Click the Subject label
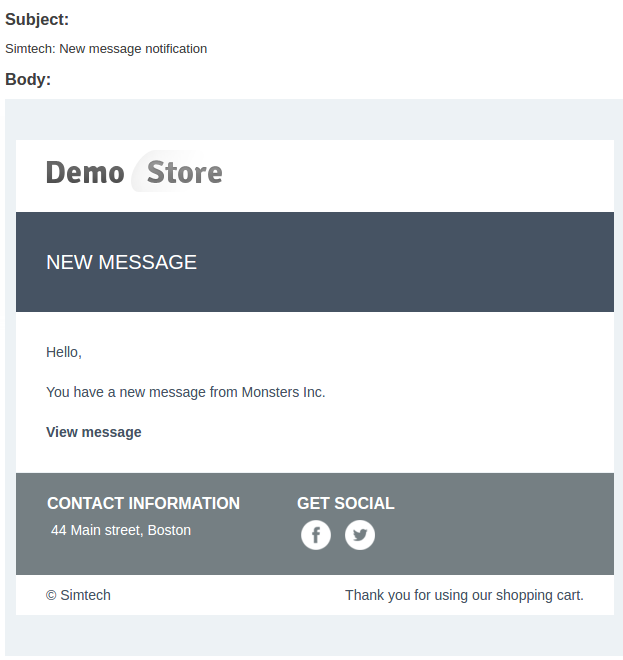This screenshot has height=660, width=623. coord(37,19)
